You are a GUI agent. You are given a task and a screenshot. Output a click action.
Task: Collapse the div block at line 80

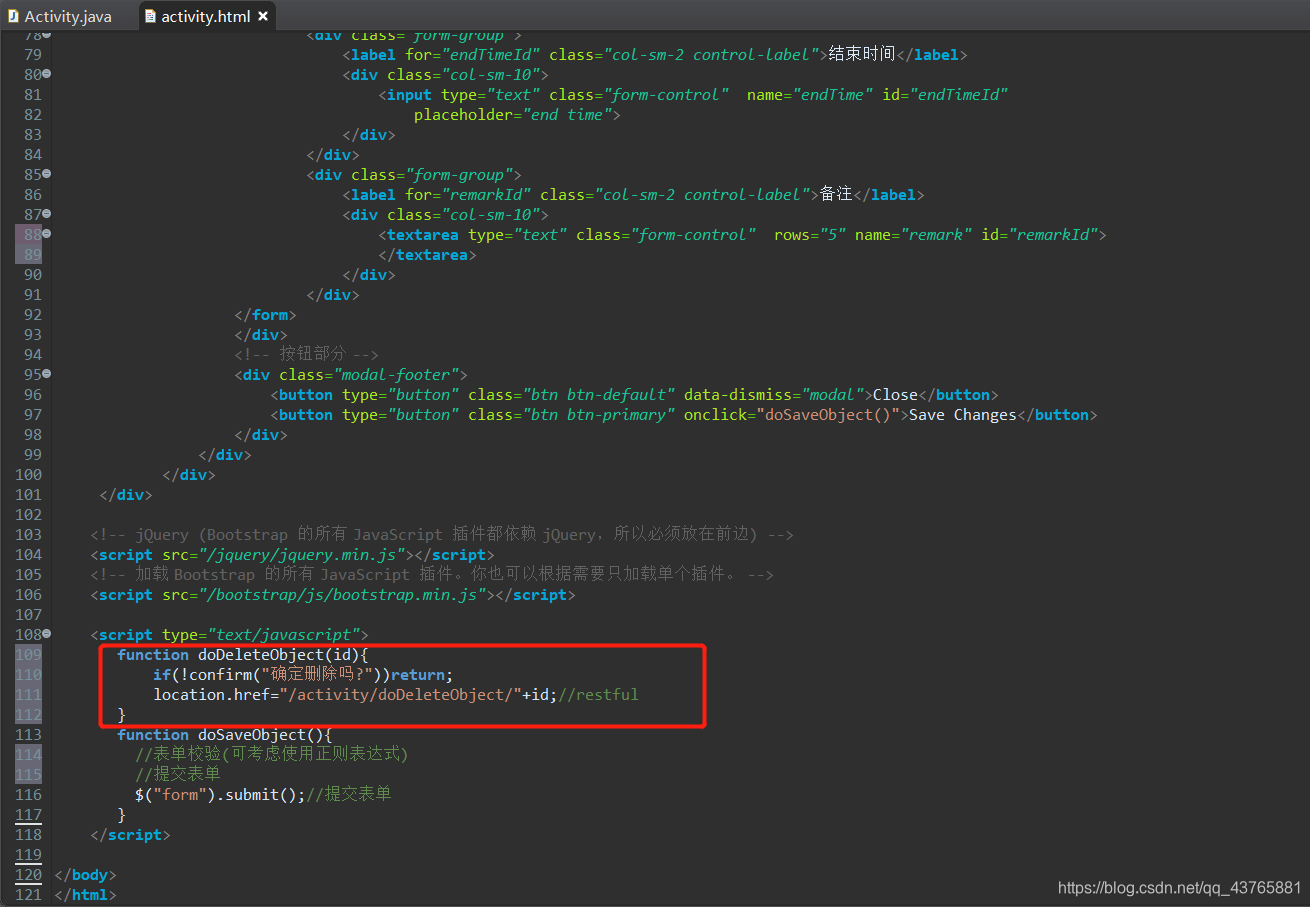(x=47, y=74)
